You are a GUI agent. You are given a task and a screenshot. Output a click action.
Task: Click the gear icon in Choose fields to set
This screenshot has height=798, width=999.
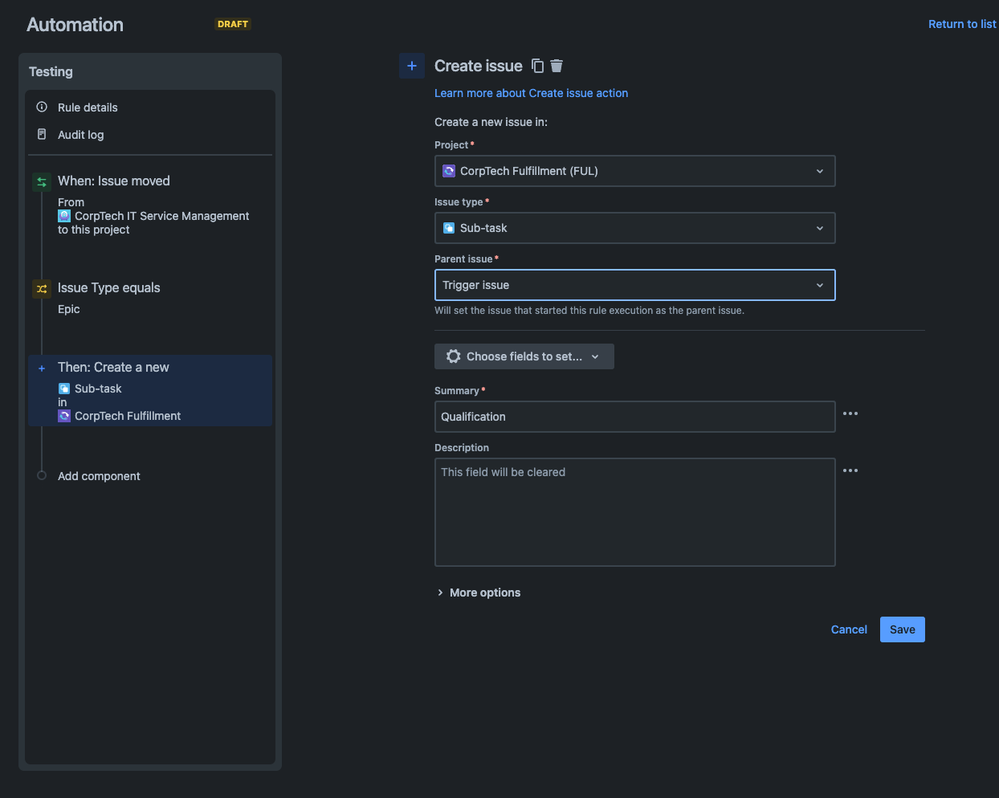[x=453, y=357]
